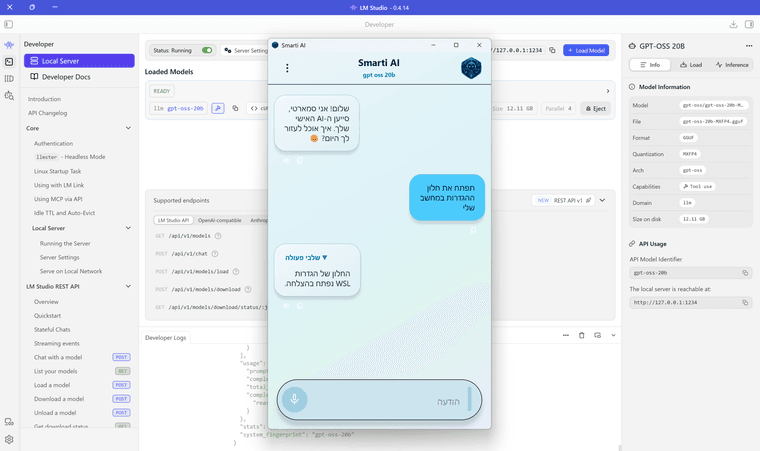Open the Local Server sidebar item
The width and height of the screenshot is (760, 451).
[x=79, y=61]
